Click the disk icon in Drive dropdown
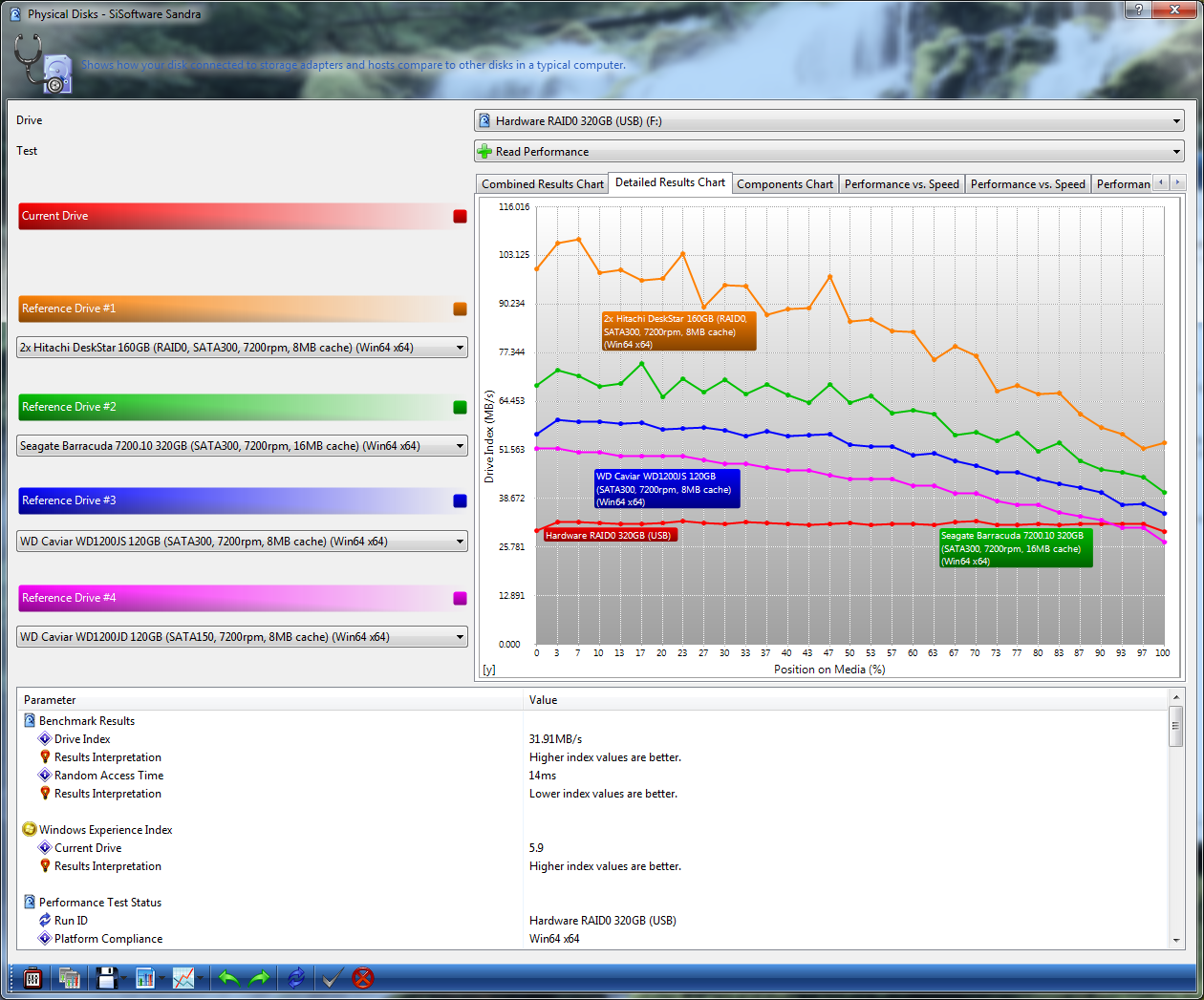This screenshot has height=1000, width=1204. click(x=484, y=121)
